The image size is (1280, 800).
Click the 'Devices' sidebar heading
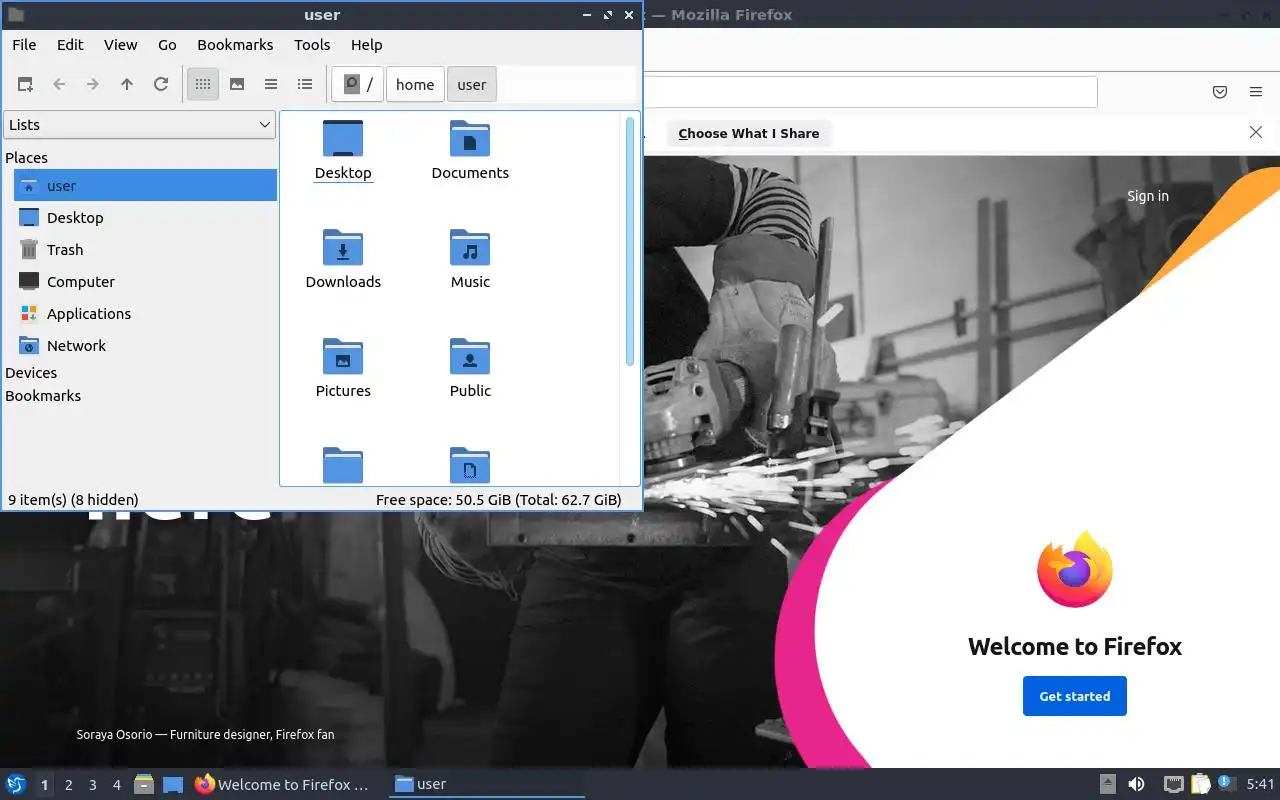(x=31, y=373)
